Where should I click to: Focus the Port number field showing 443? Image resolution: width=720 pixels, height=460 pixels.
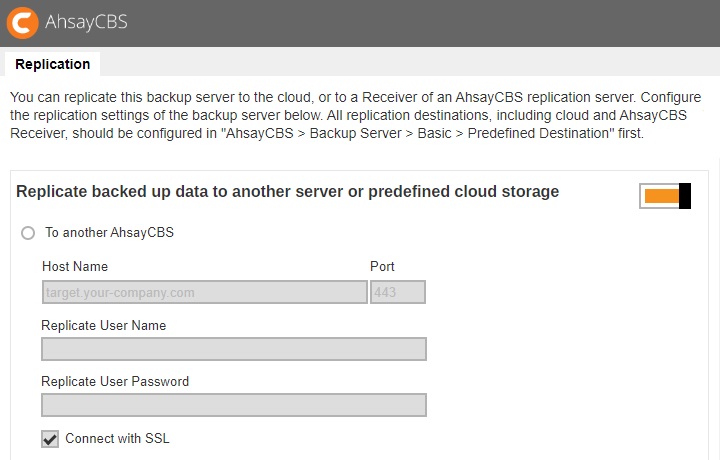tap(398, 292)
